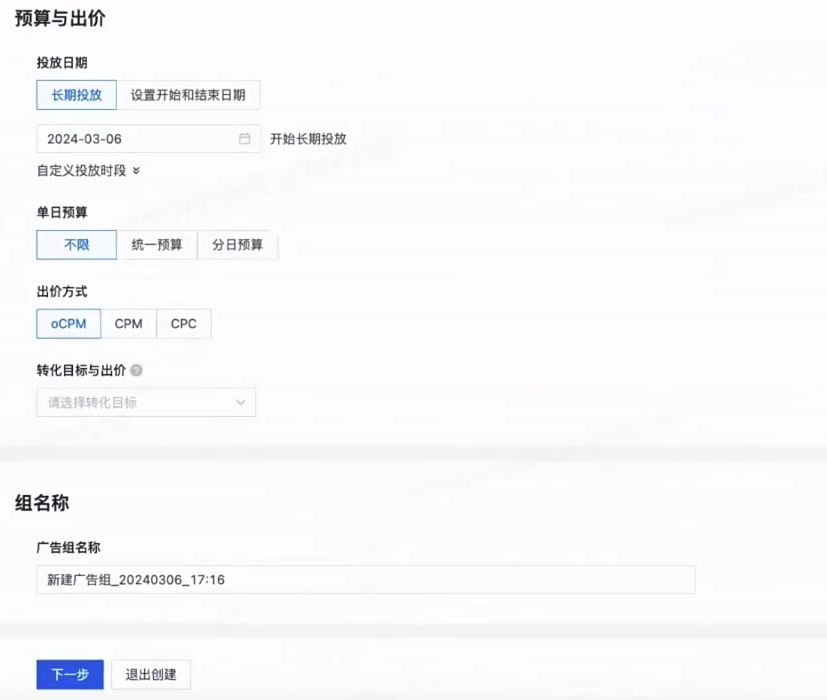Open the 请选择转化目标 dropdown arrow
This screenshot has width=827, height=700.
click(x=241, y=402)
